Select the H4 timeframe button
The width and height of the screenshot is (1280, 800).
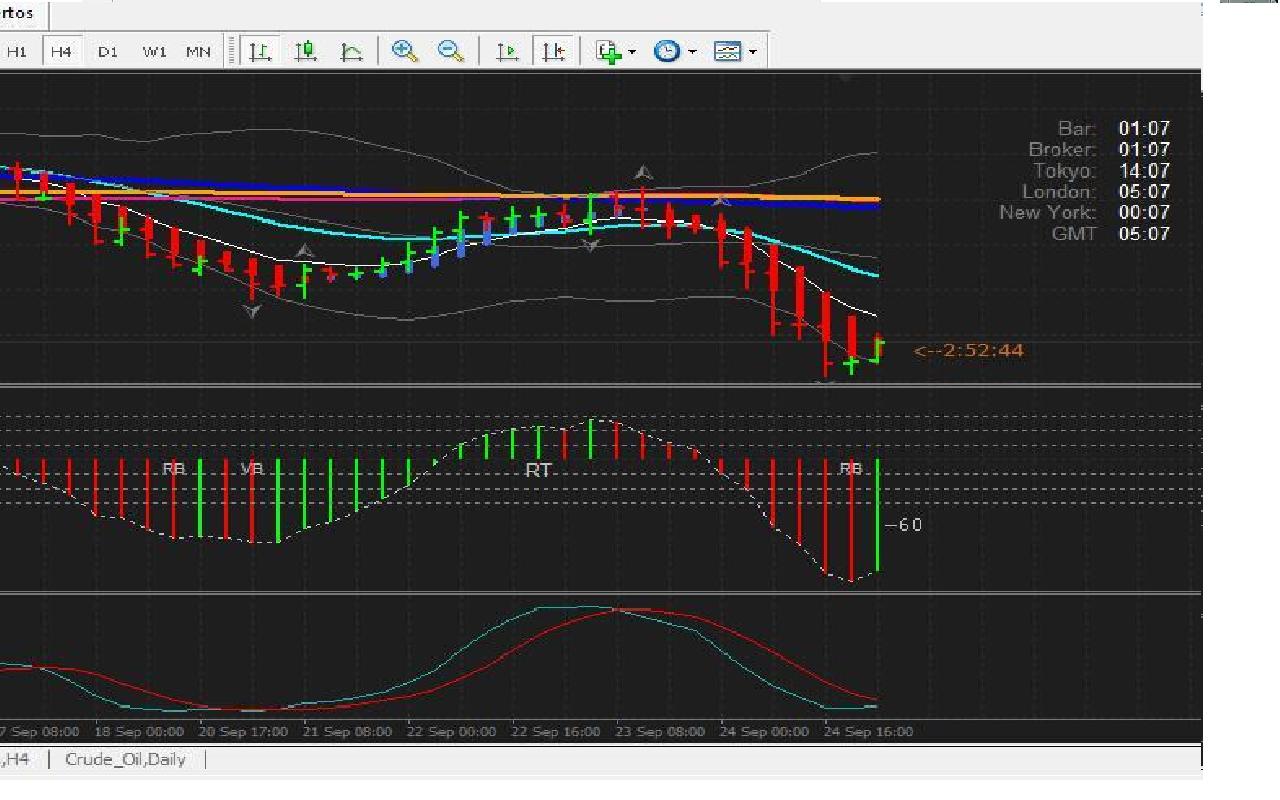coord(61,52)
